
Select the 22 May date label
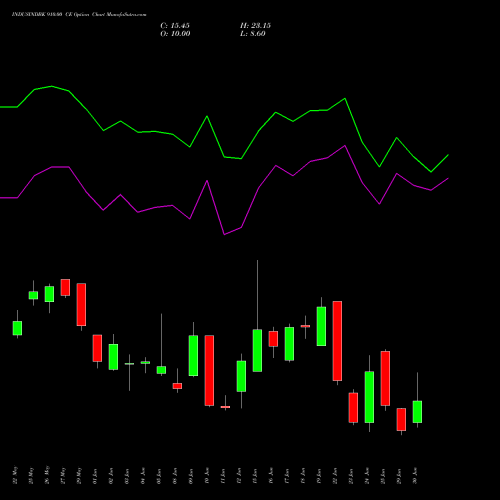click(x=15, y=475)
